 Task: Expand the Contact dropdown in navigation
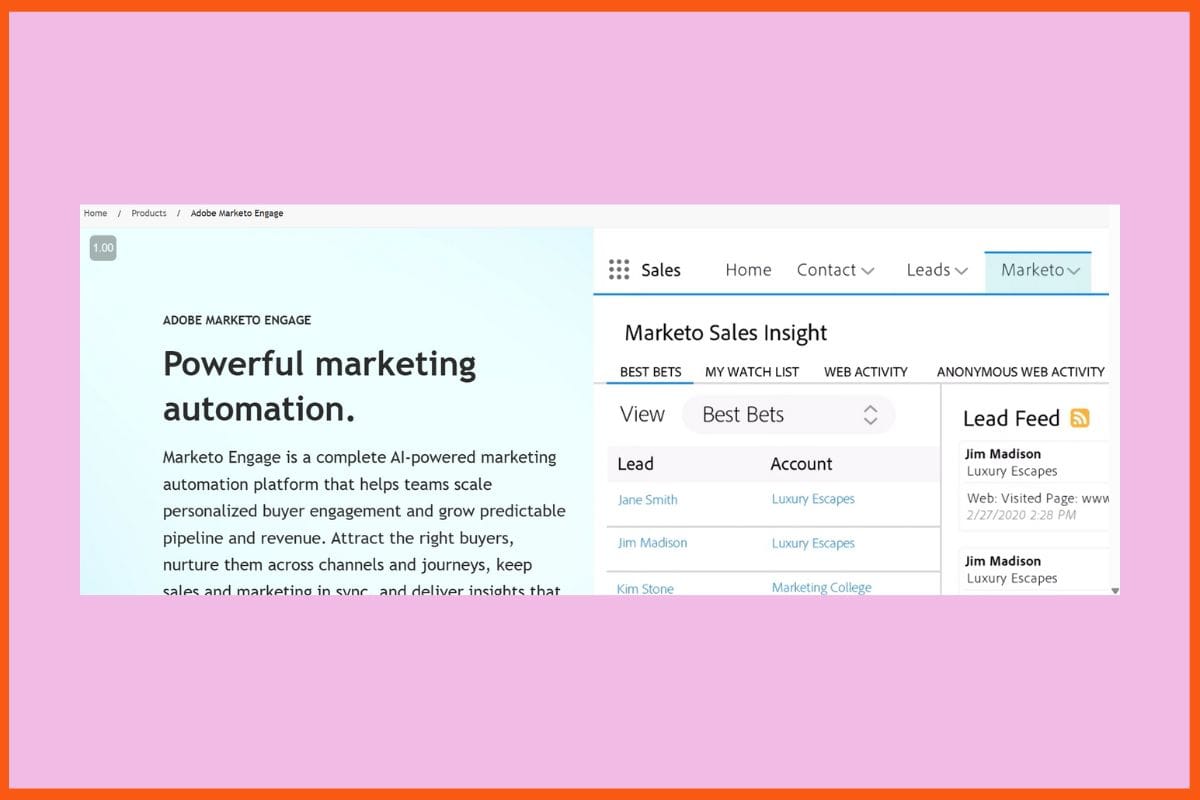coord(836,269)
